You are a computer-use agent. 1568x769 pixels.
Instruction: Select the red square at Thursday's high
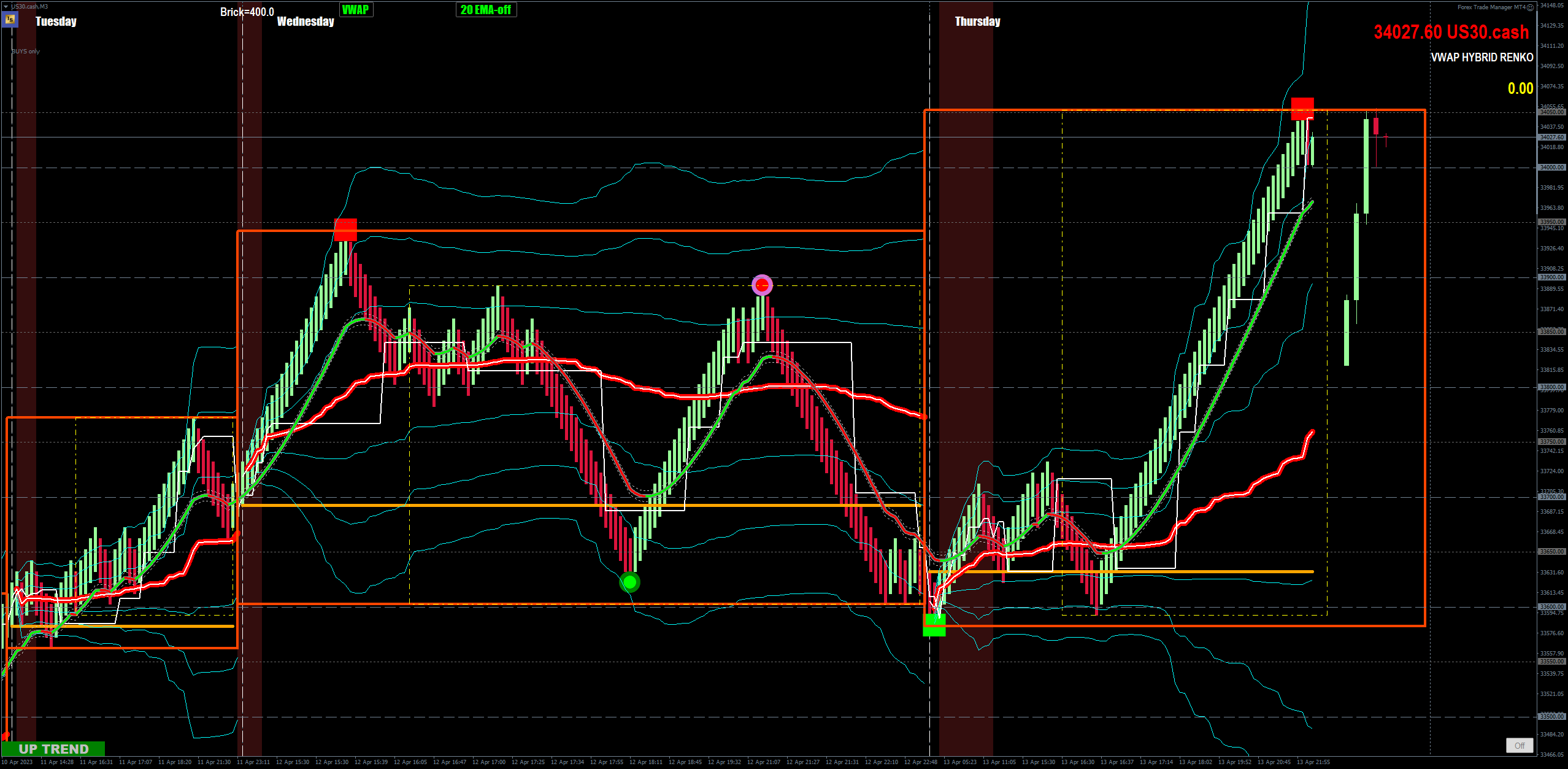(1302, 109)
